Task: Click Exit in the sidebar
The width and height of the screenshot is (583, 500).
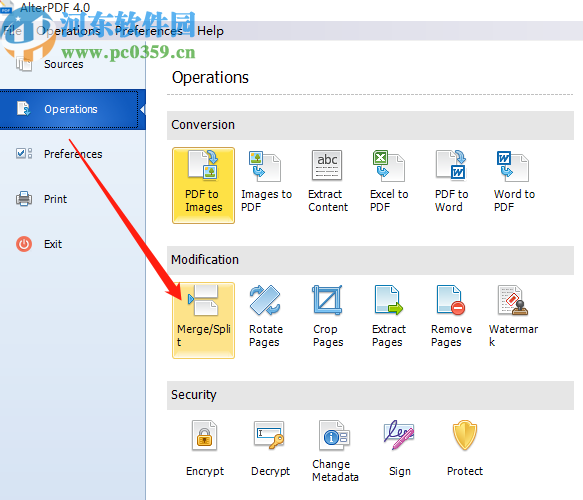Action: click(x=73, y=244)
